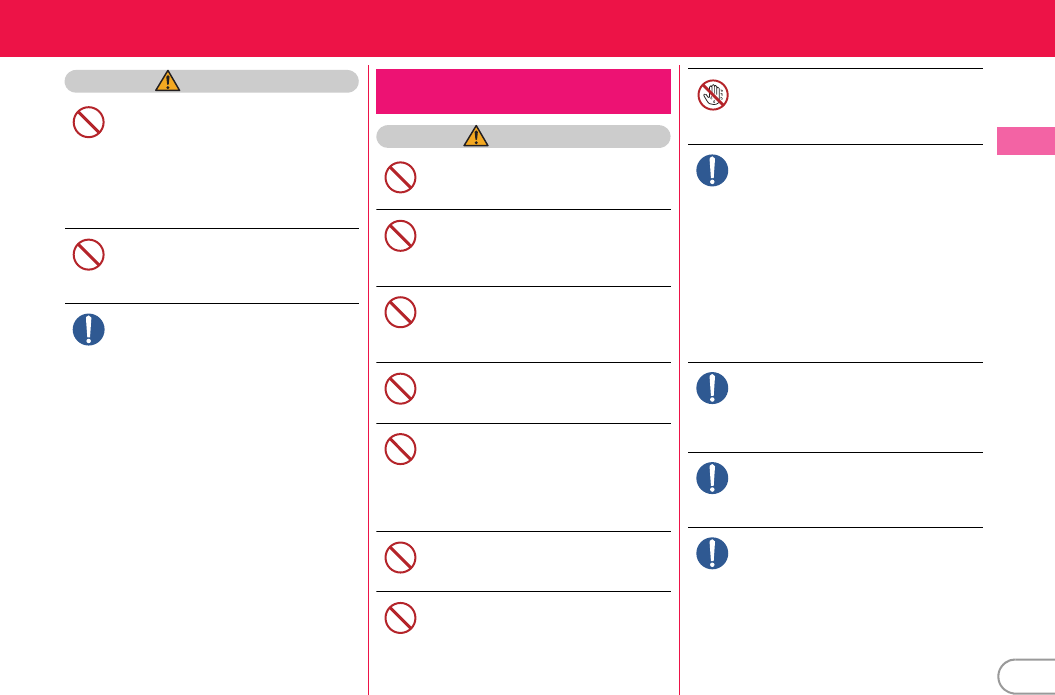Select the no-wet-hands prohibition icon
This screenshot has width=1055, height=695.
pyautogui.click(x=713, y=95)
